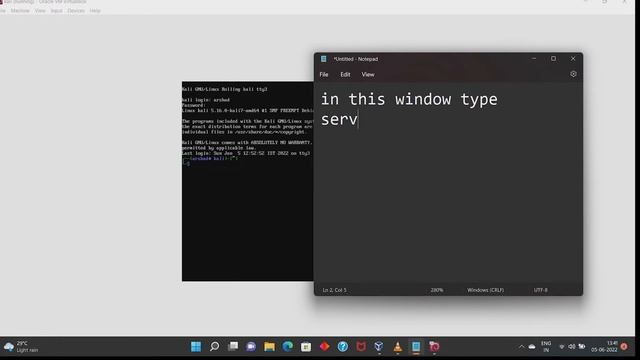Open the File menu in Notepad

[x=324, y=75]
